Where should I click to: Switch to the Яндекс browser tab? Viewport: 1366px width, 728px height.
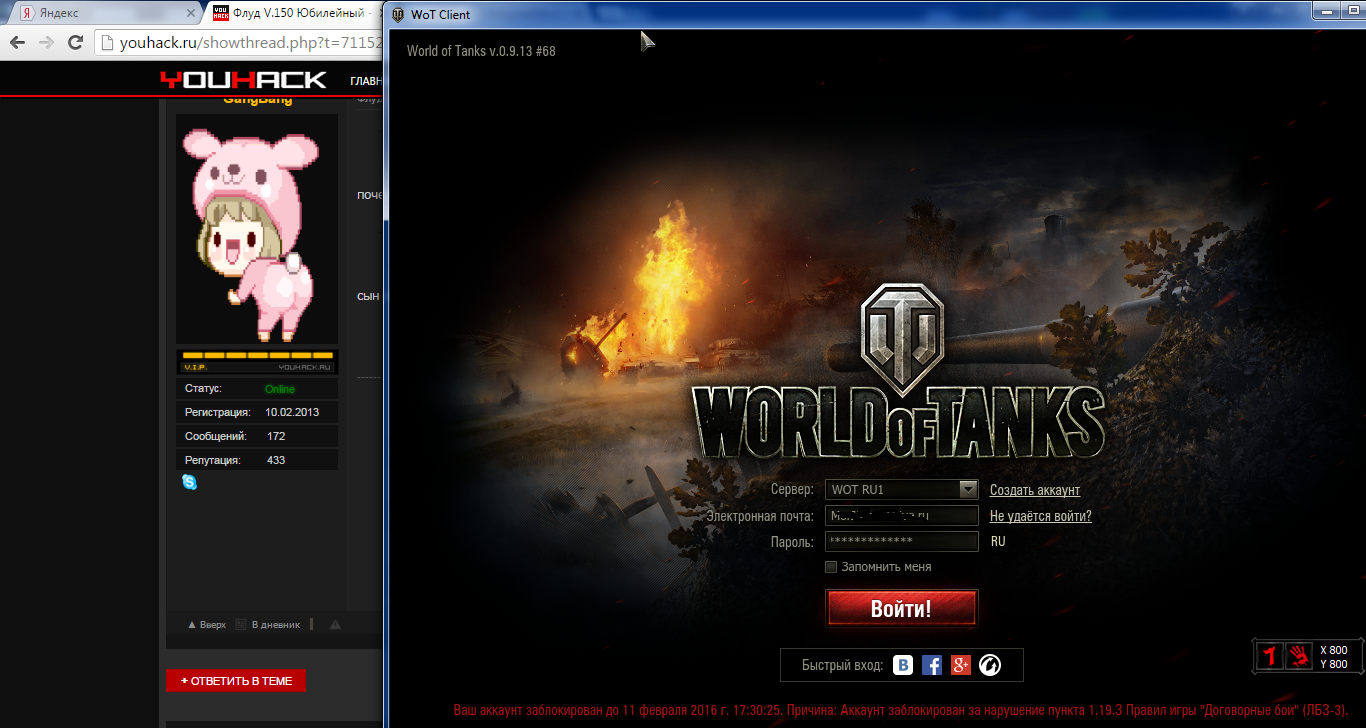coord(105,14)
